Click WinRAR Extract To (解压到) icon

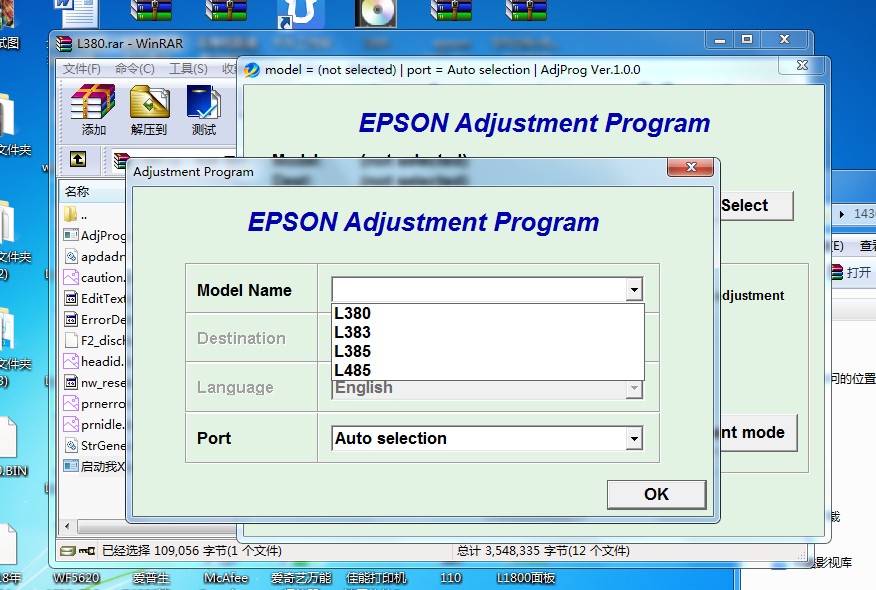149,110
